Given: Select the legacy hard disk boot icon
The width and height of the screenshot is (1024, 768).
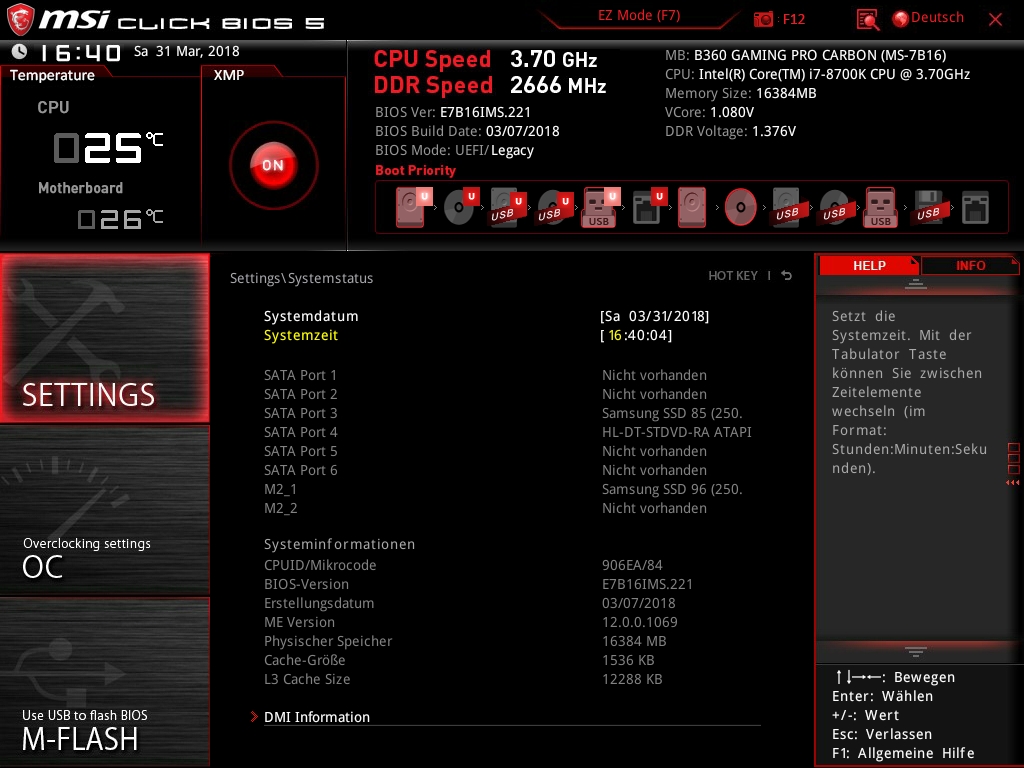Looking at the screenshot, I should tap(692, 207).
